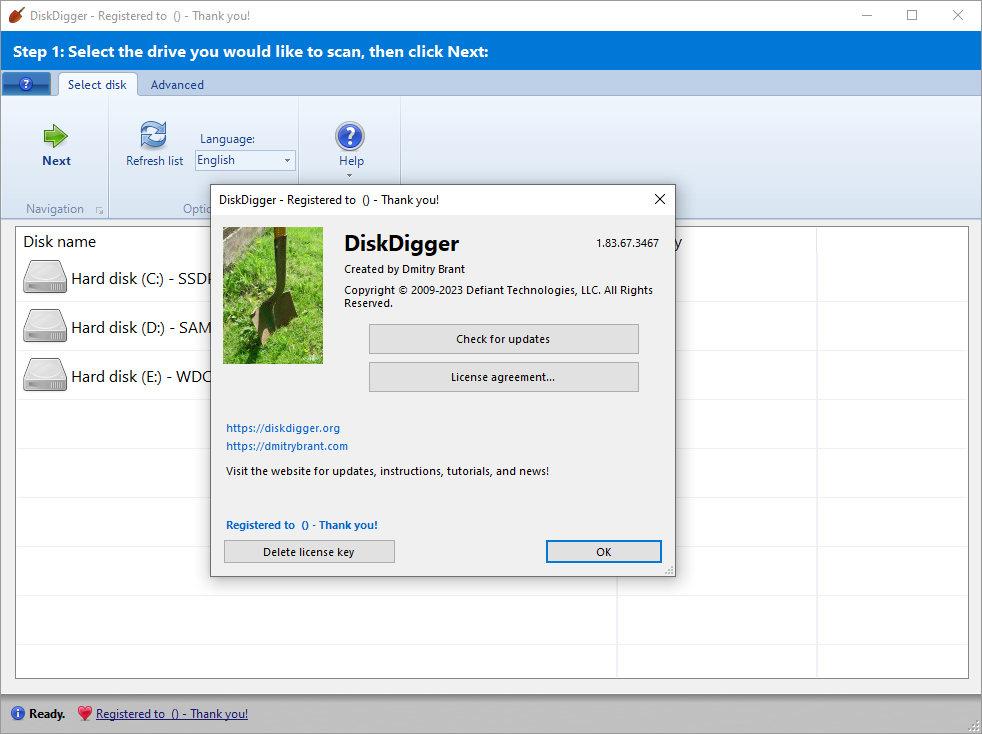Confirm the About dialog with OK
982x734 pixels.
[604, 552]
